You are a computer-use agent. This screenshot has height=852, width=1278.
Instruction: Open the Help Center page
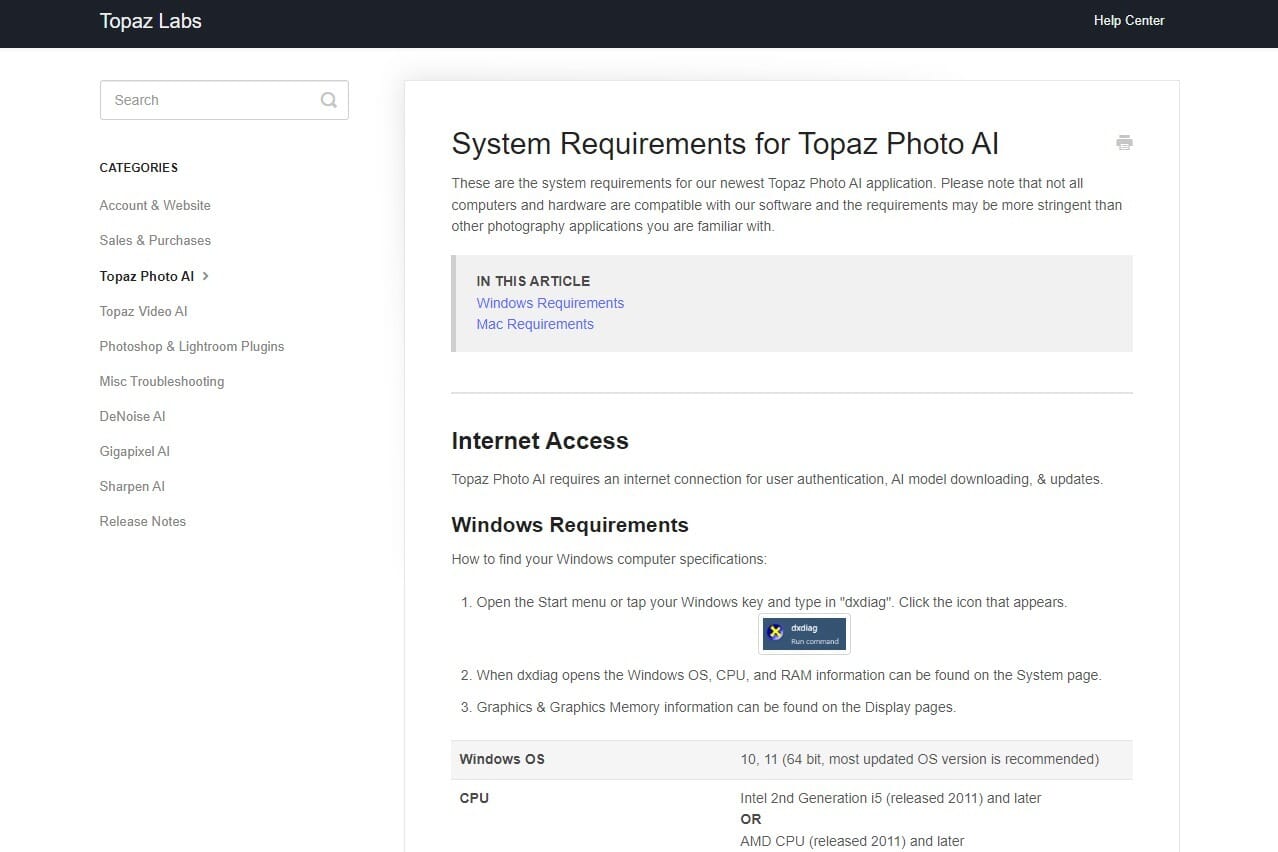pyautogui.click(x=1128, y=20)
